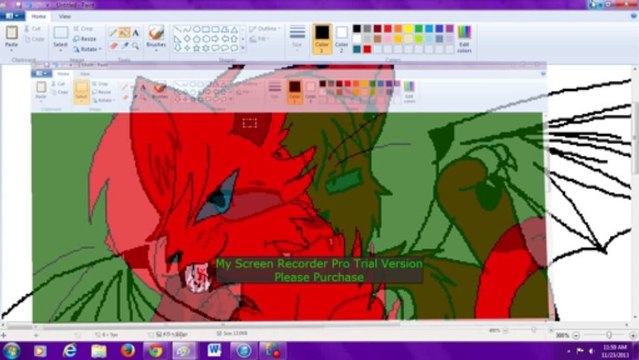Pick the Five-point star shape
This screenshot has width=639, height=360.
coord(196,48)
